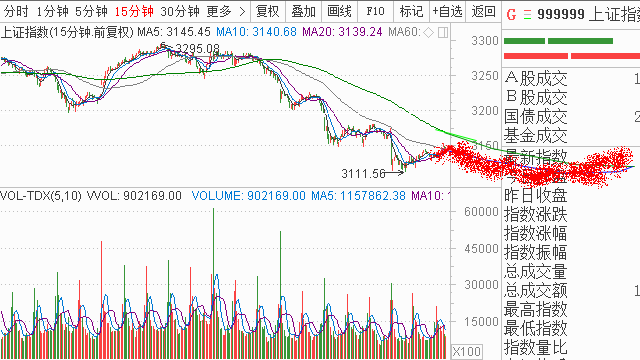Image resolution: width=640 pixels, height=360 pixels.
Task: Select the MA5: 3145.45 indicator label
Action: (174, 32)
